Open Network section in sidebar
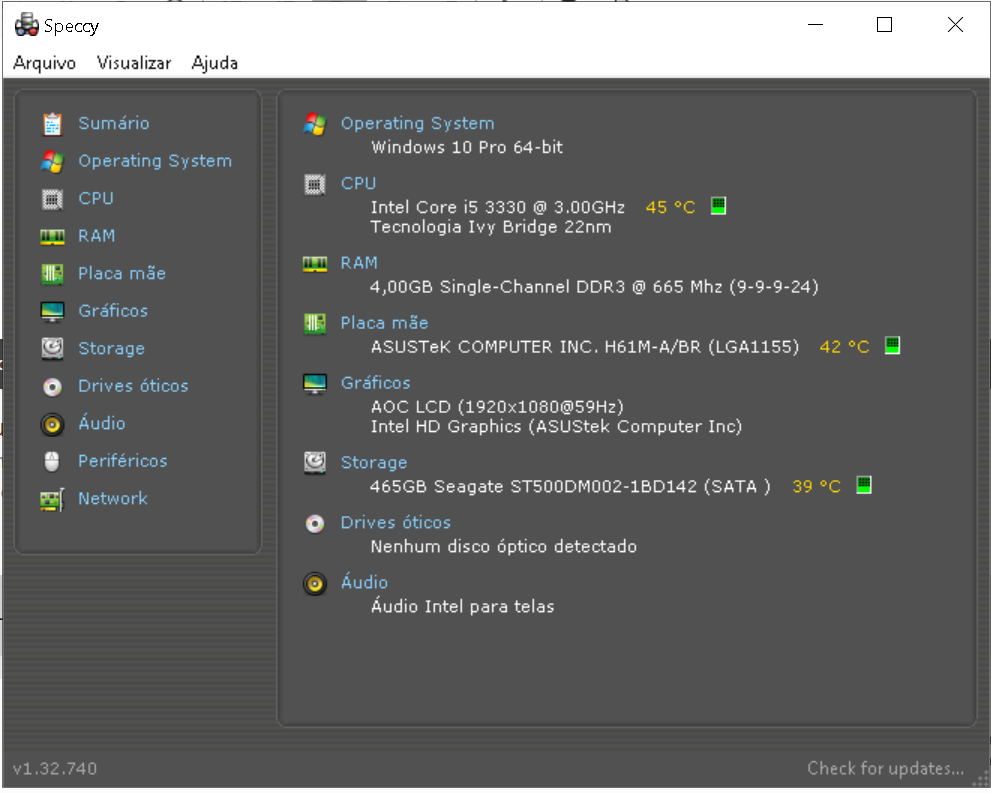991x793 pixels. [x=112, y=499]
